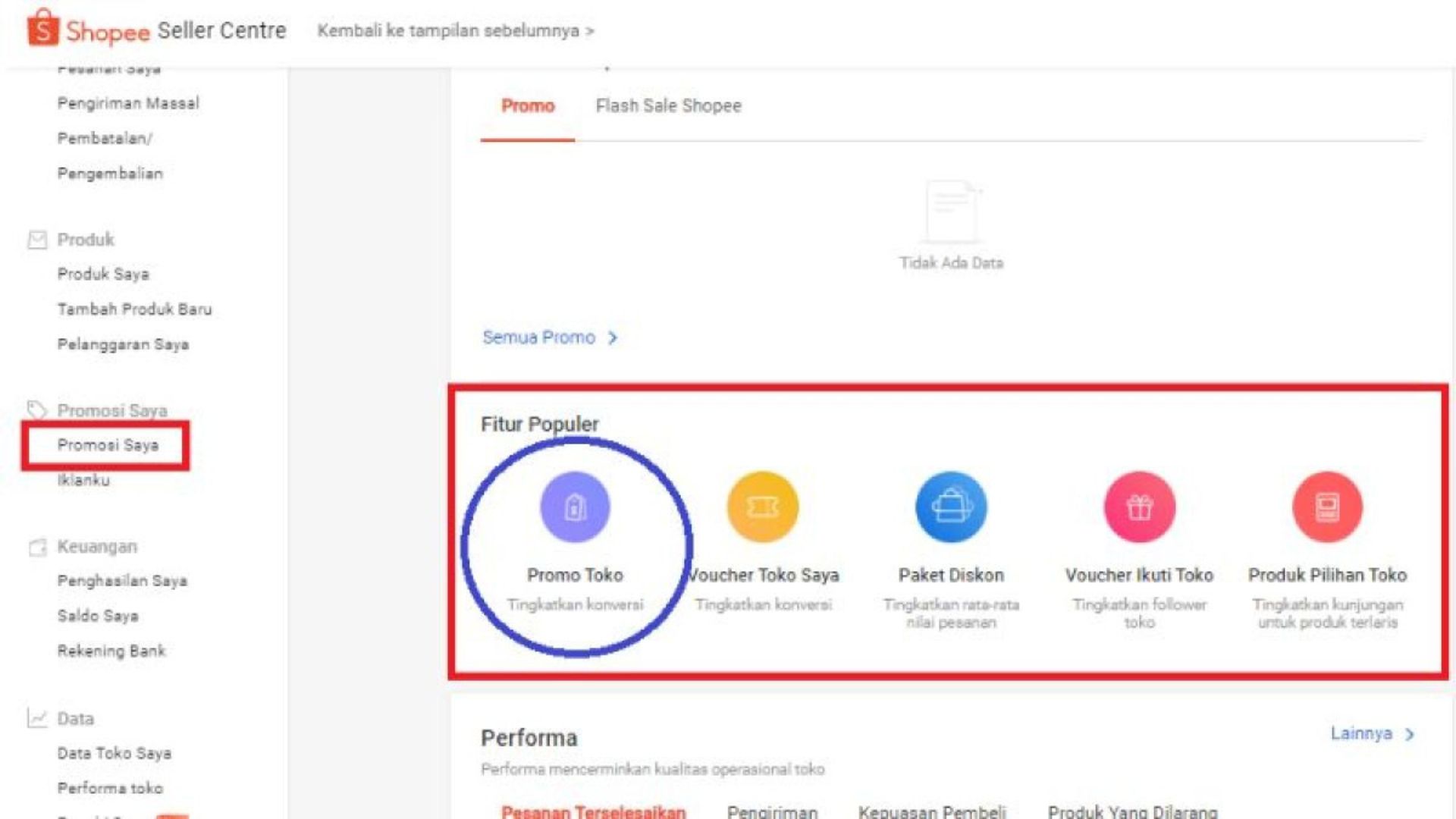Screen dimensions: 1456x819
Task: Switch to the Flash Sale Shopee tab
Action: tap(668, 105)
